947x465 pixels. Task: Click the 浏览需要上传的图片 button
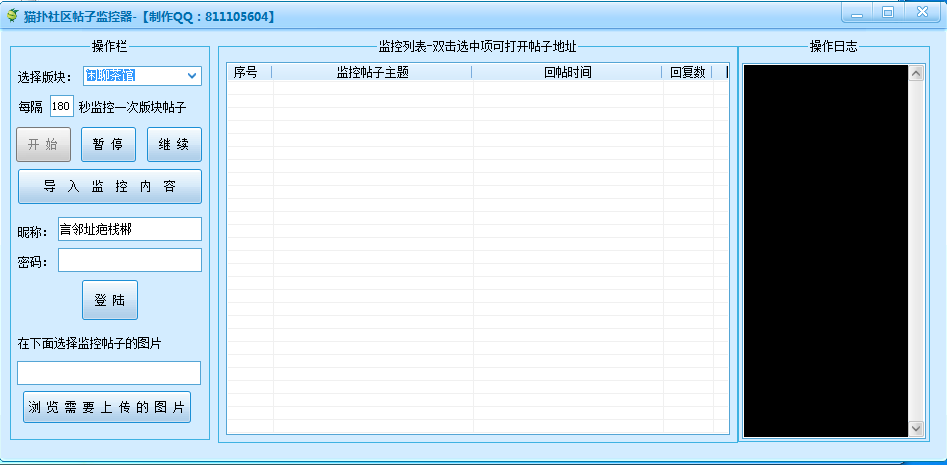pyautogui.click(x=108, y=407)
